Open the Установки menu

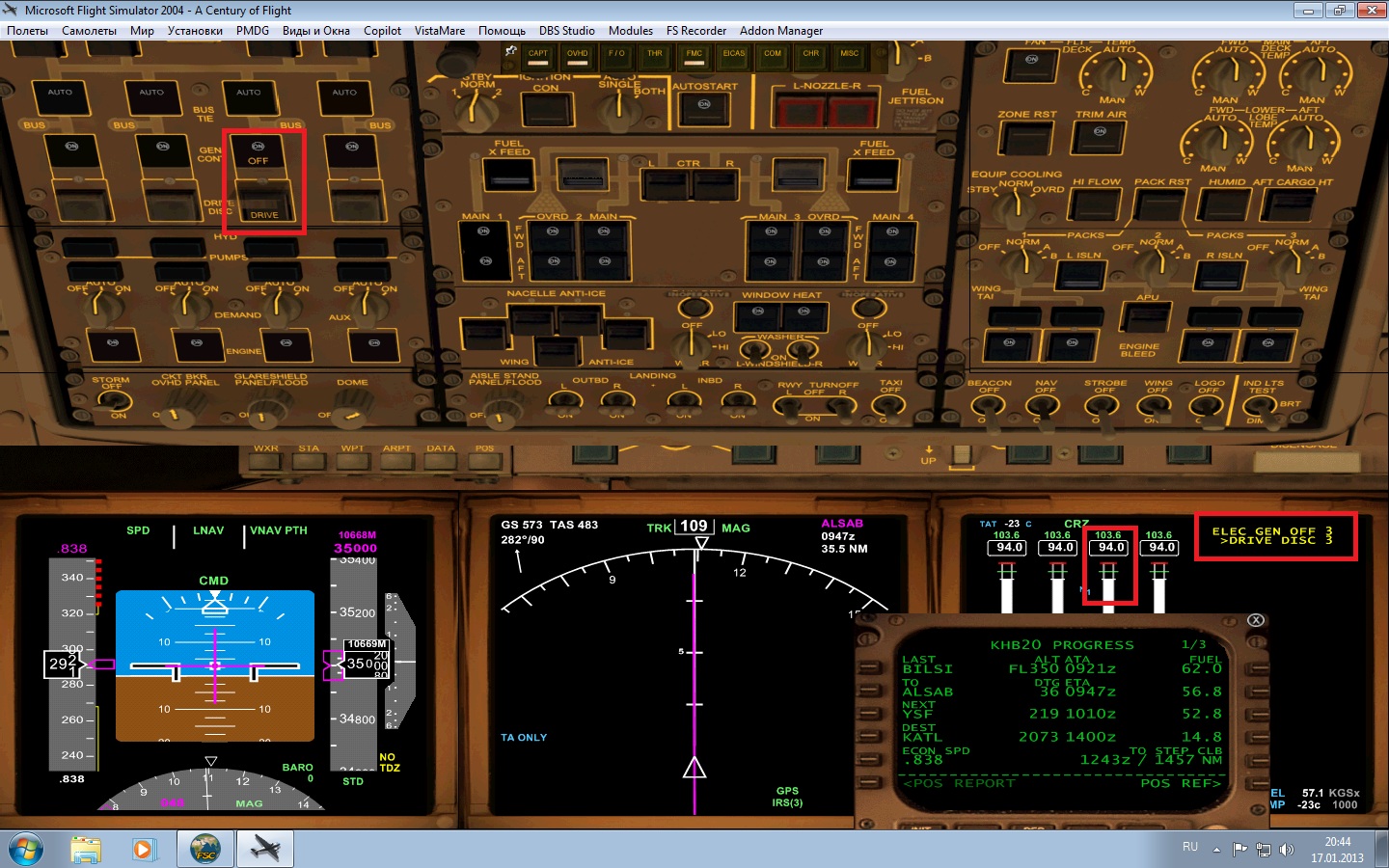tap(195, 31)
